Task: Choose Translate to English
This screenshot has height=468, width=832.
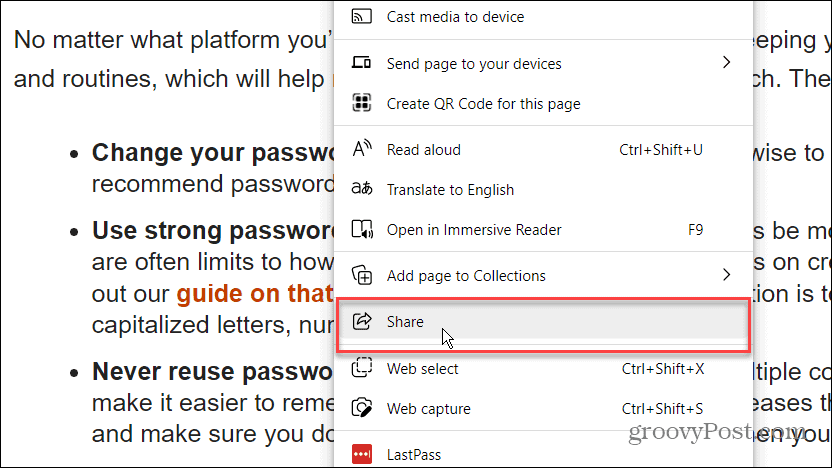Action: tap(450, 190)
